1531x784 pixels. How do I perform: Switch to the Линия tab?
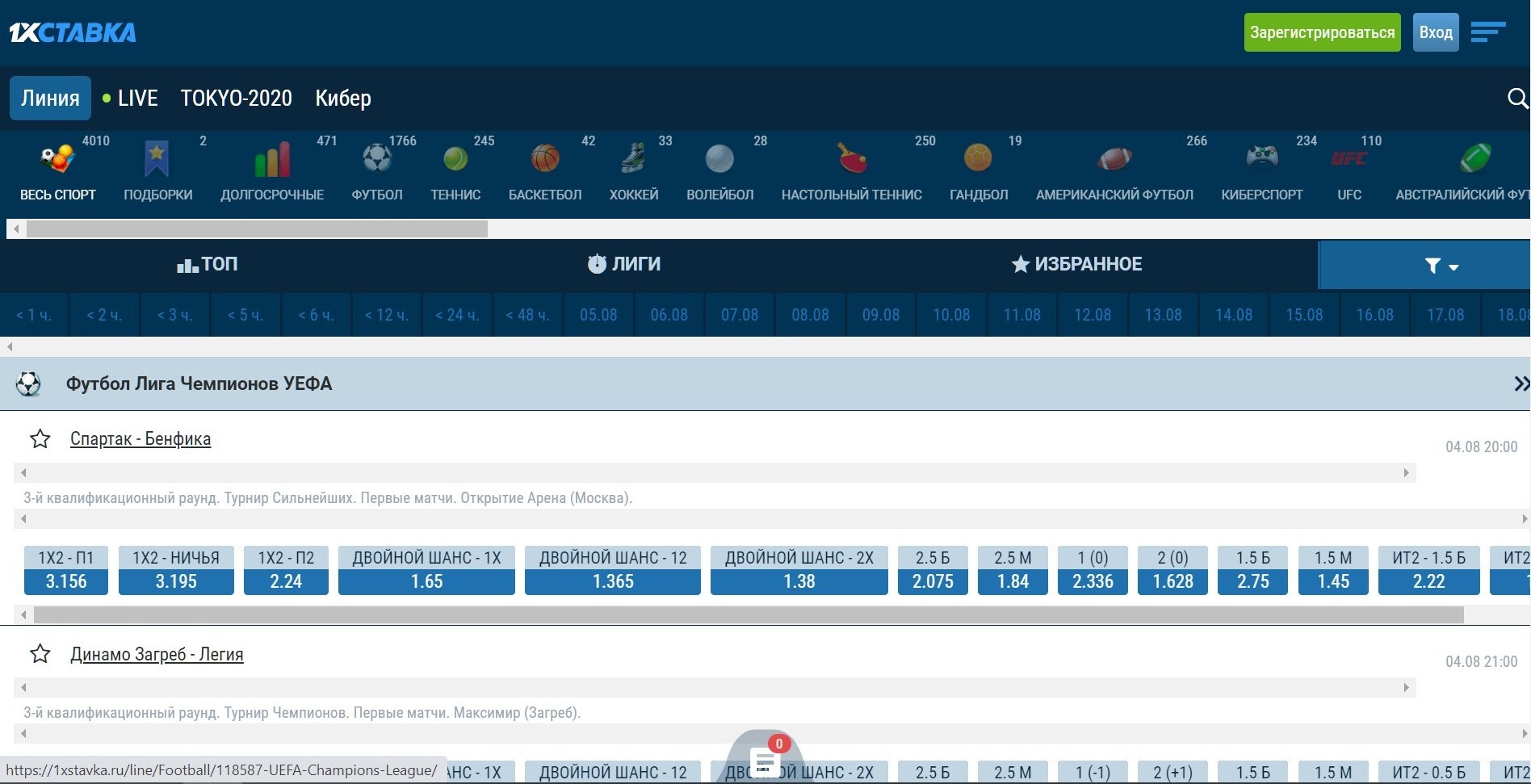click(50, 99)
